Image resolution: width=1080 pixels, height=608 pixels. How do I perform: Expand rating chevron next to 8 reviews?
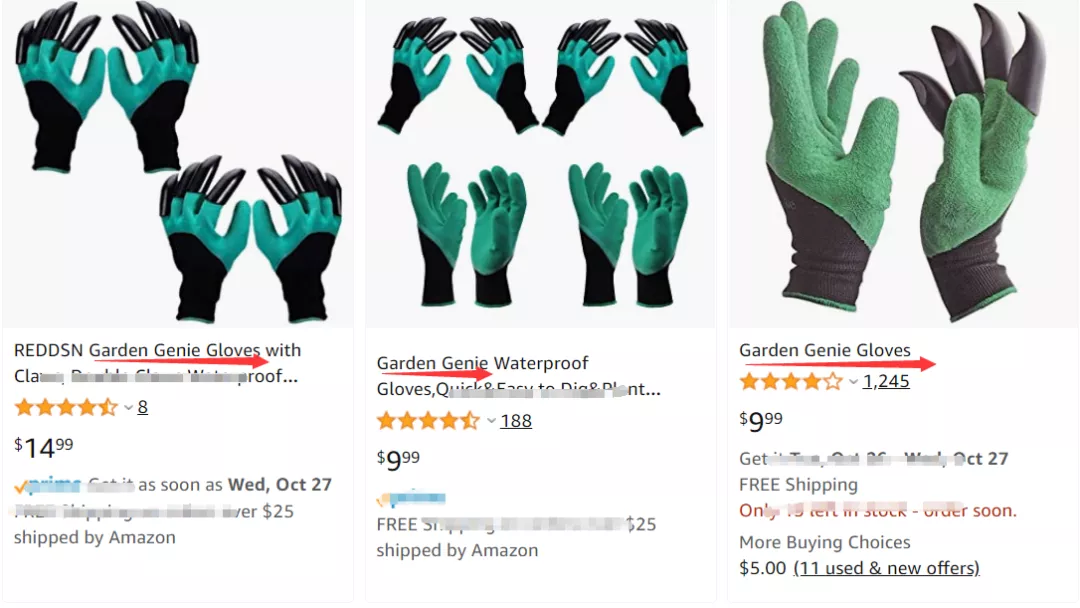(128, 408)
